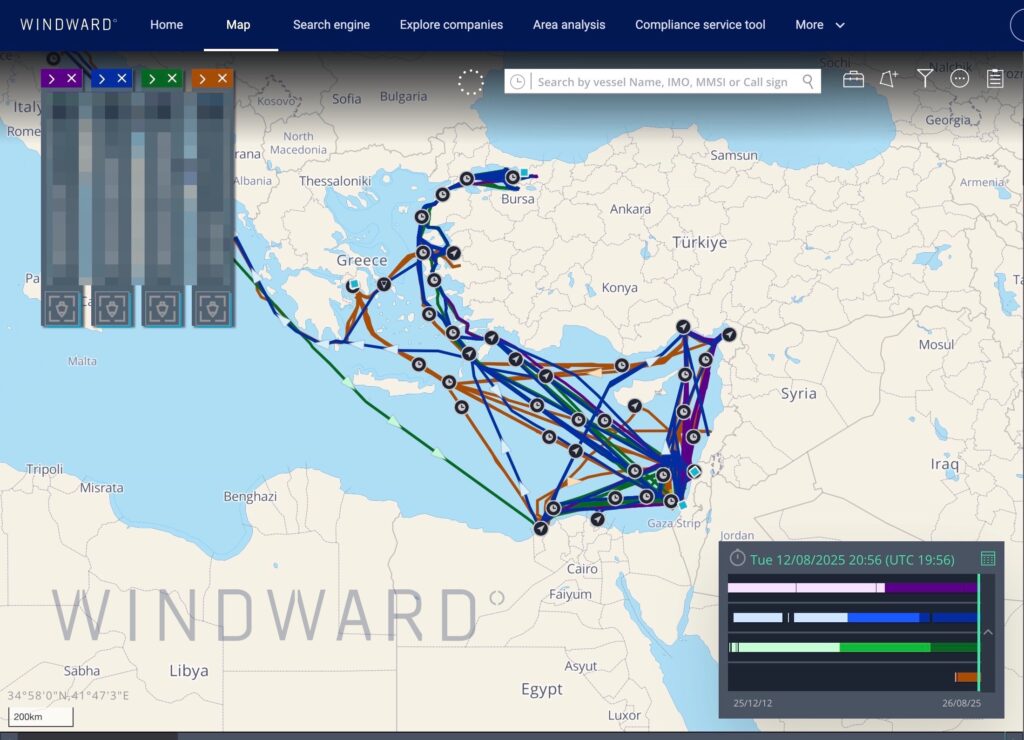Click the purple vessel timeline bar
The height and width of the screenshot is (740, 1024).
point(853,588)
